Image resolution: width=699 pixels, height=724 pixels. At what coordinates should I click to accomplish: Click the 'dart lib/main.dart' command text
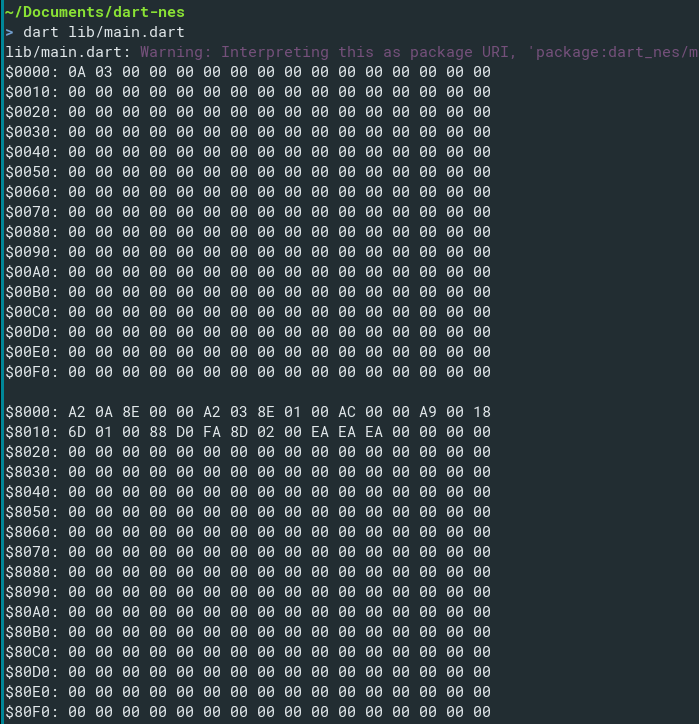click(104, 32)
